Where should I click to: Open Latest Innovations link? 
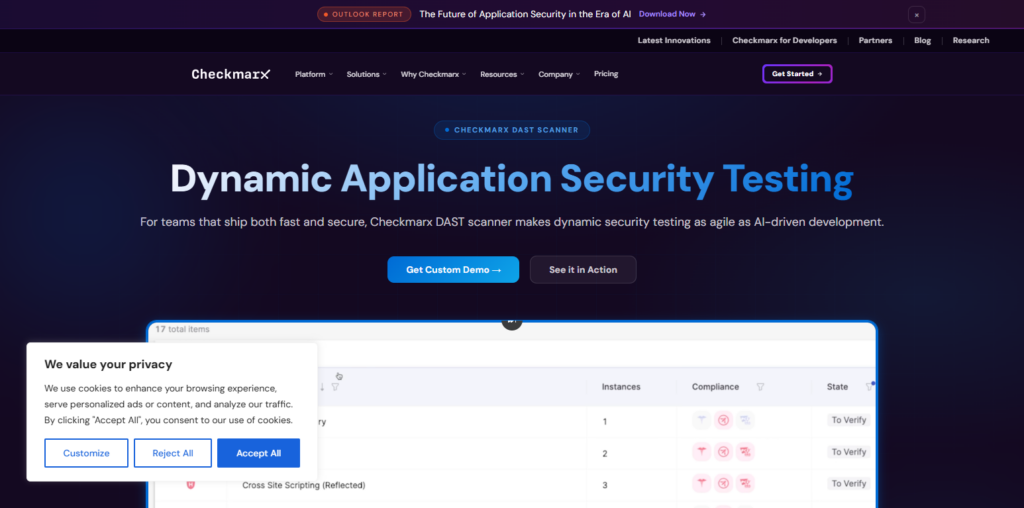coord(674,40)
